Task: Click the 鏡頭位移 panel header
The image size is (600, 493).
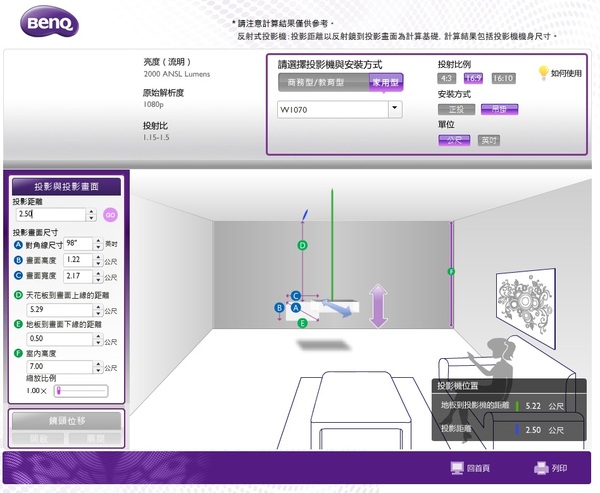Action: point(67,421)
